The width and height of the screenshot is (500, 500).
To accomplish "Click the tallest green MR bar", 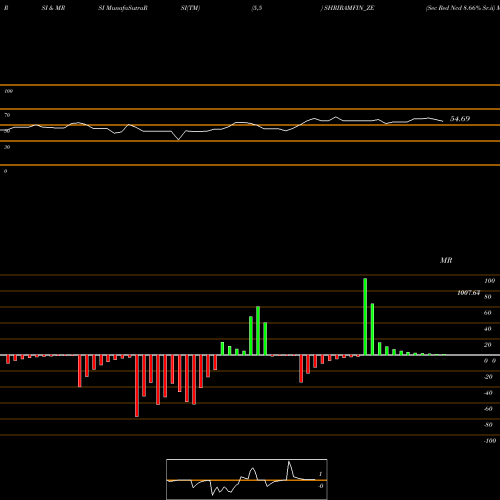I will 365,317.
